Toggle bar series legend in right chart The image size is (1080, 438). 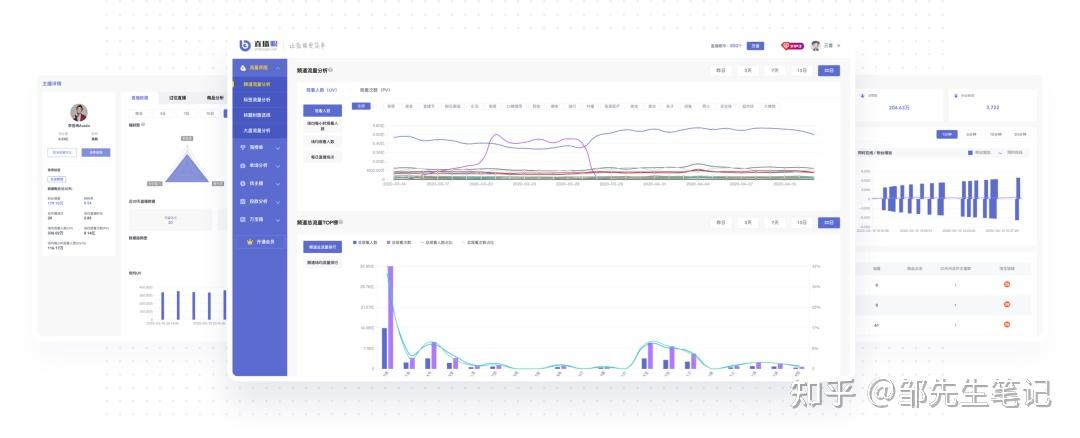pos(979,152)
